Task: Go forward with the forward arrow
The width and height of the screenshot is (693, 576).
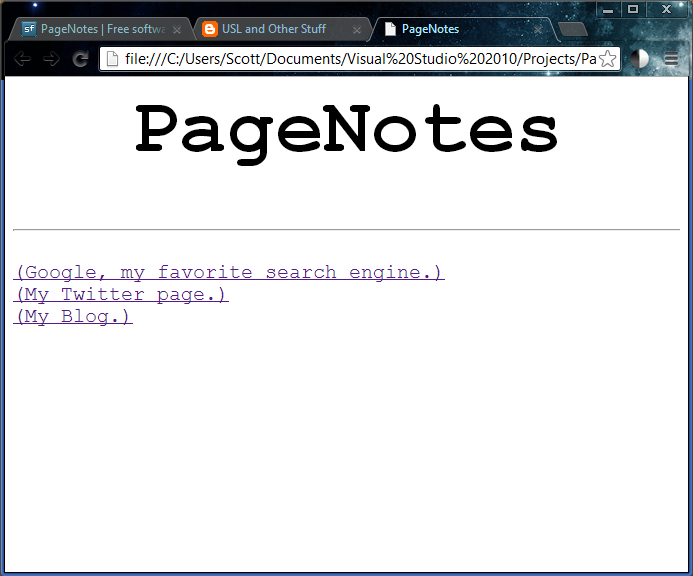Action: [x=51, y=59]
